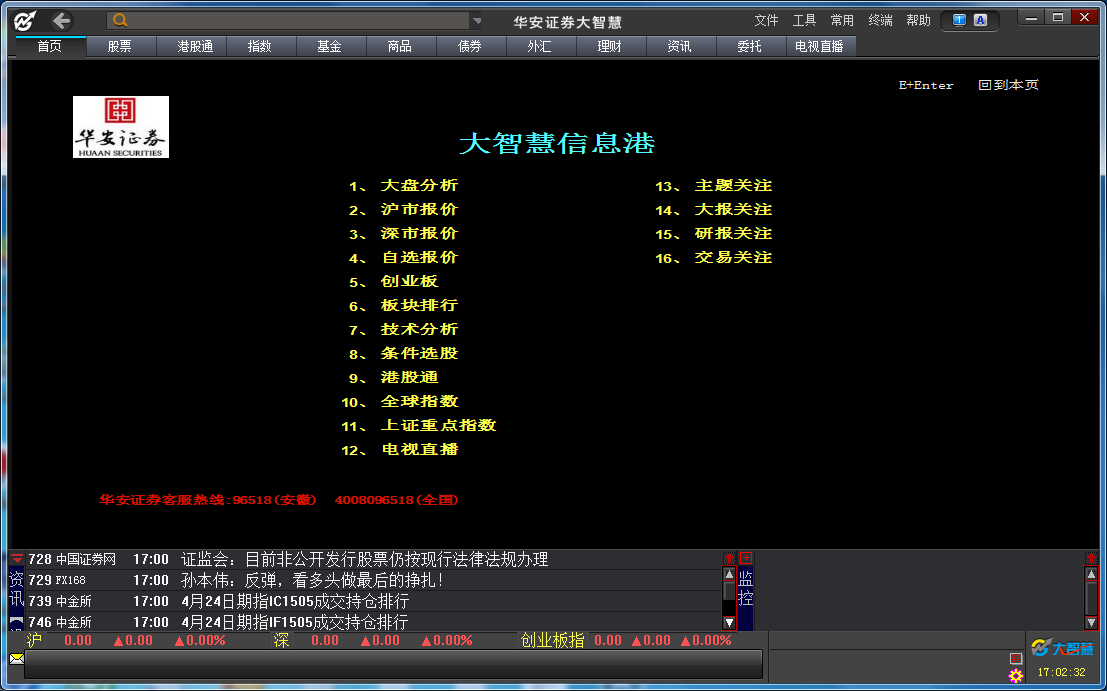Click the red up-arrow icon above news scrollbar
The image size is (1107, 691).
729,558
